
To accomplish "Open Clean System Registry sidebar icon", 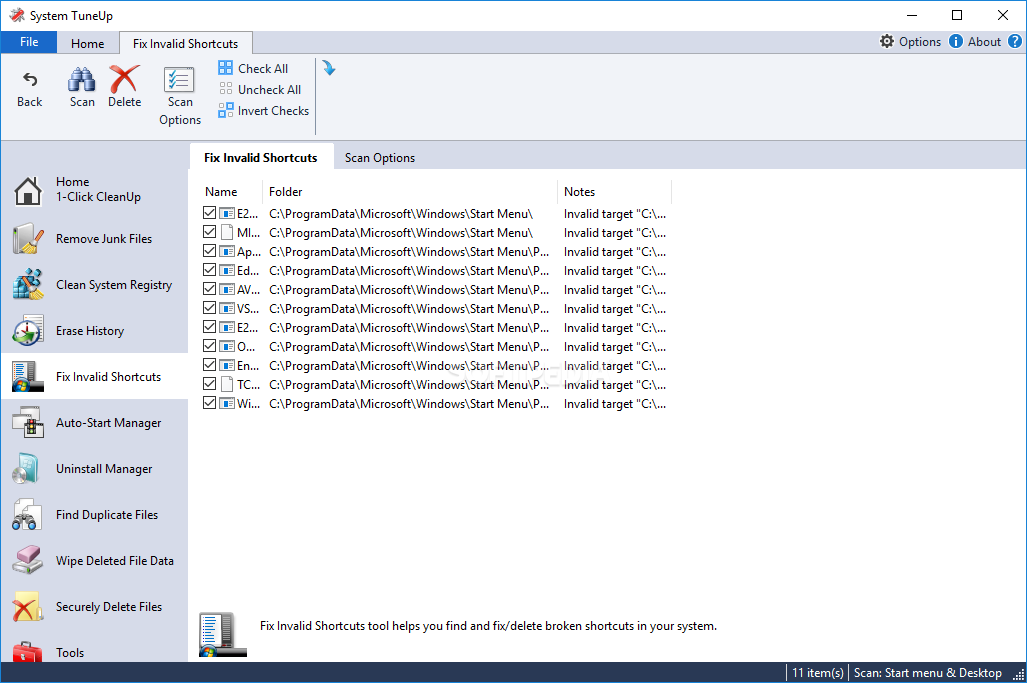I will (x=28, y=284).
